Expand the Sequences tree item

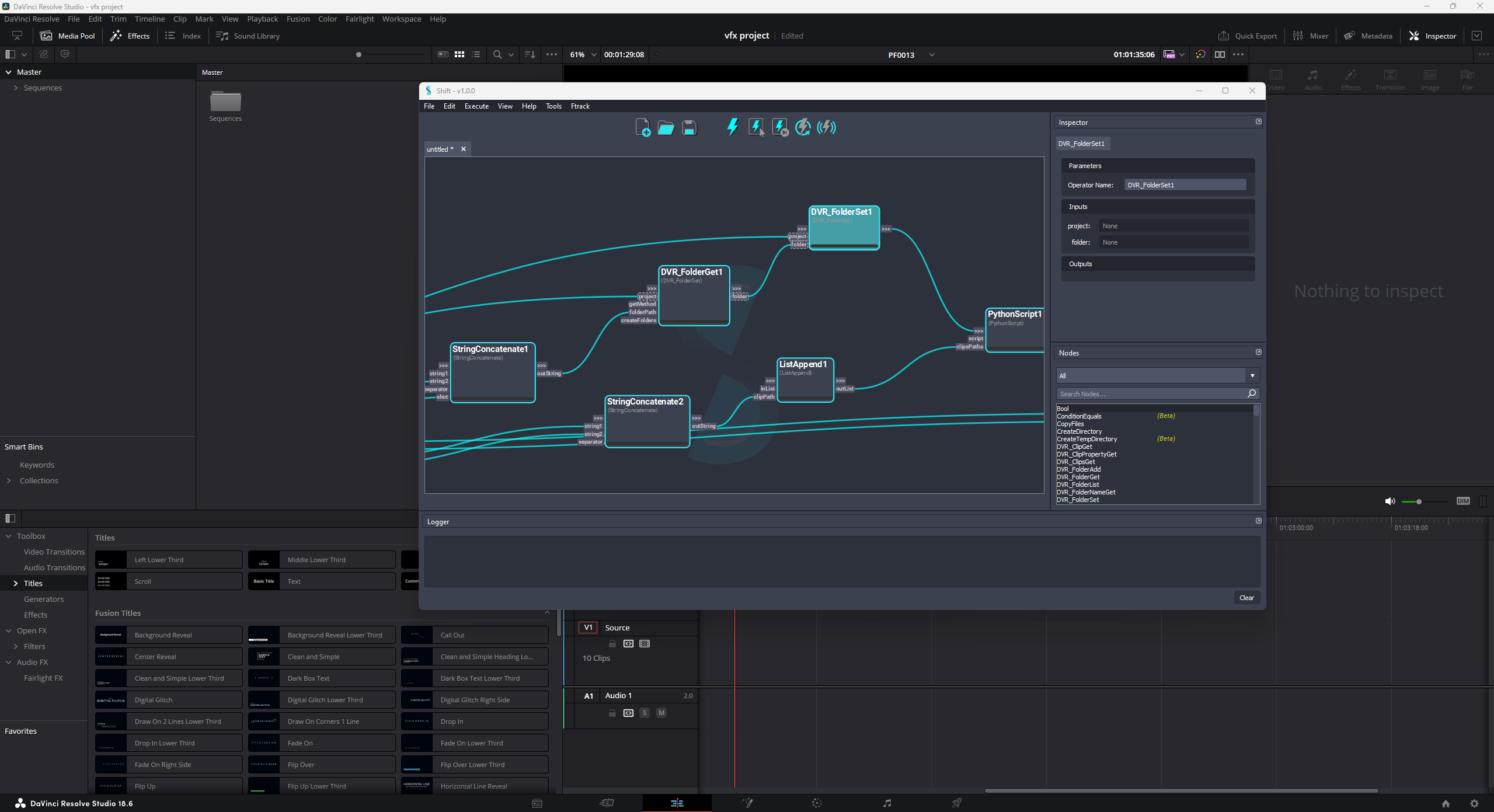(x=16, y=88)
